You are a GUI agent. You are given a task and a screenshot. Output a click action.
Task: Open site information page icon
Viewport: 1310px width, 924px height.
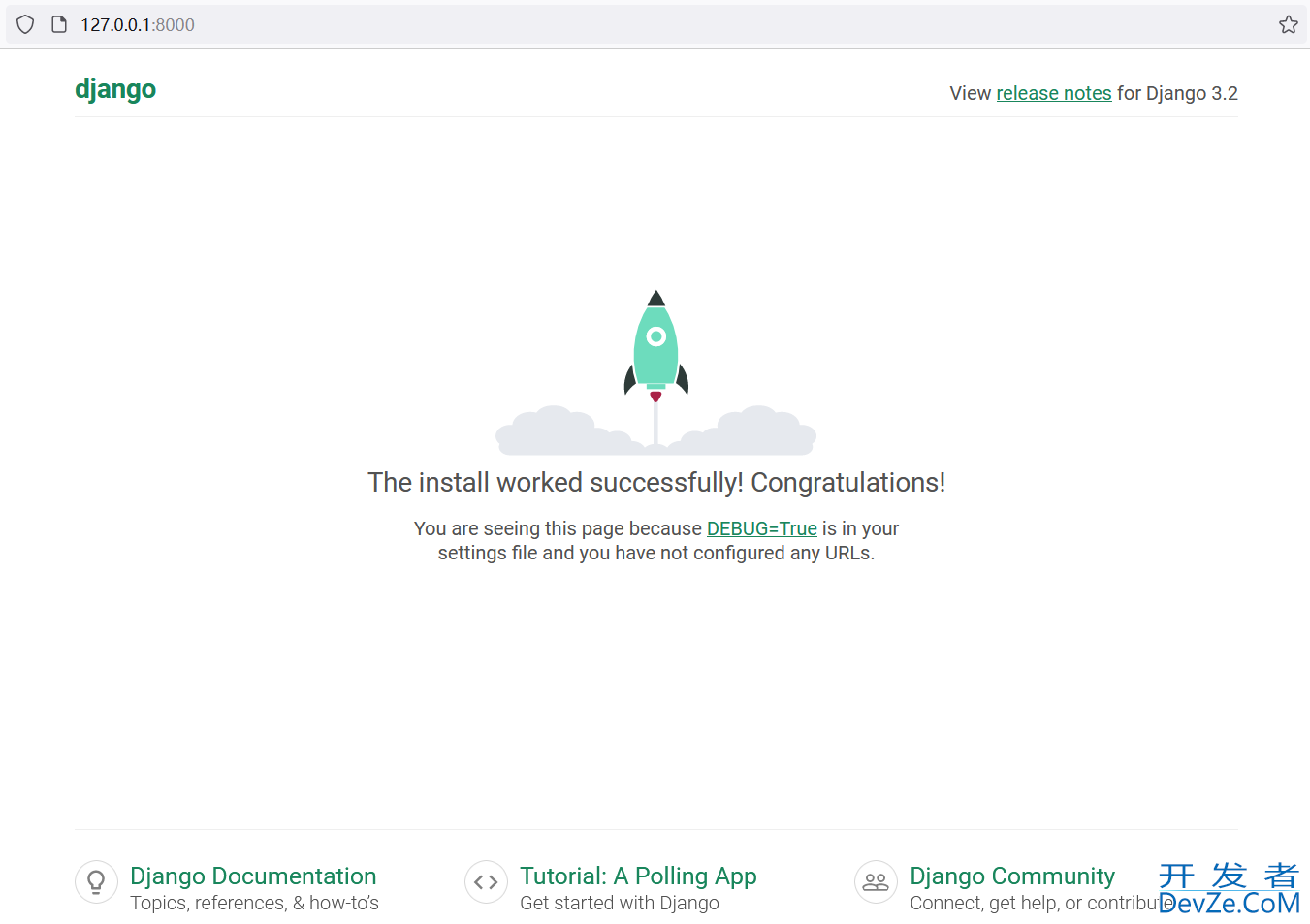(59, 24)
